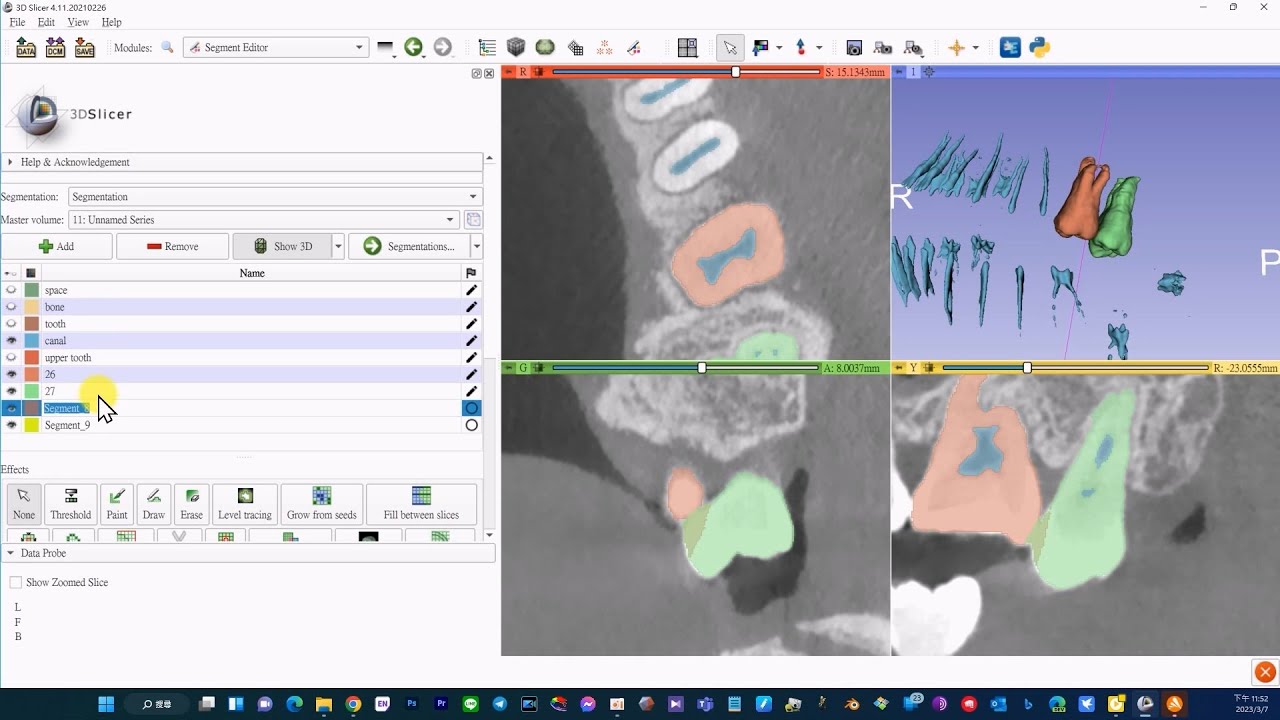
Task: Toggle visibility of the bone segment
Action: coord(12,307)
